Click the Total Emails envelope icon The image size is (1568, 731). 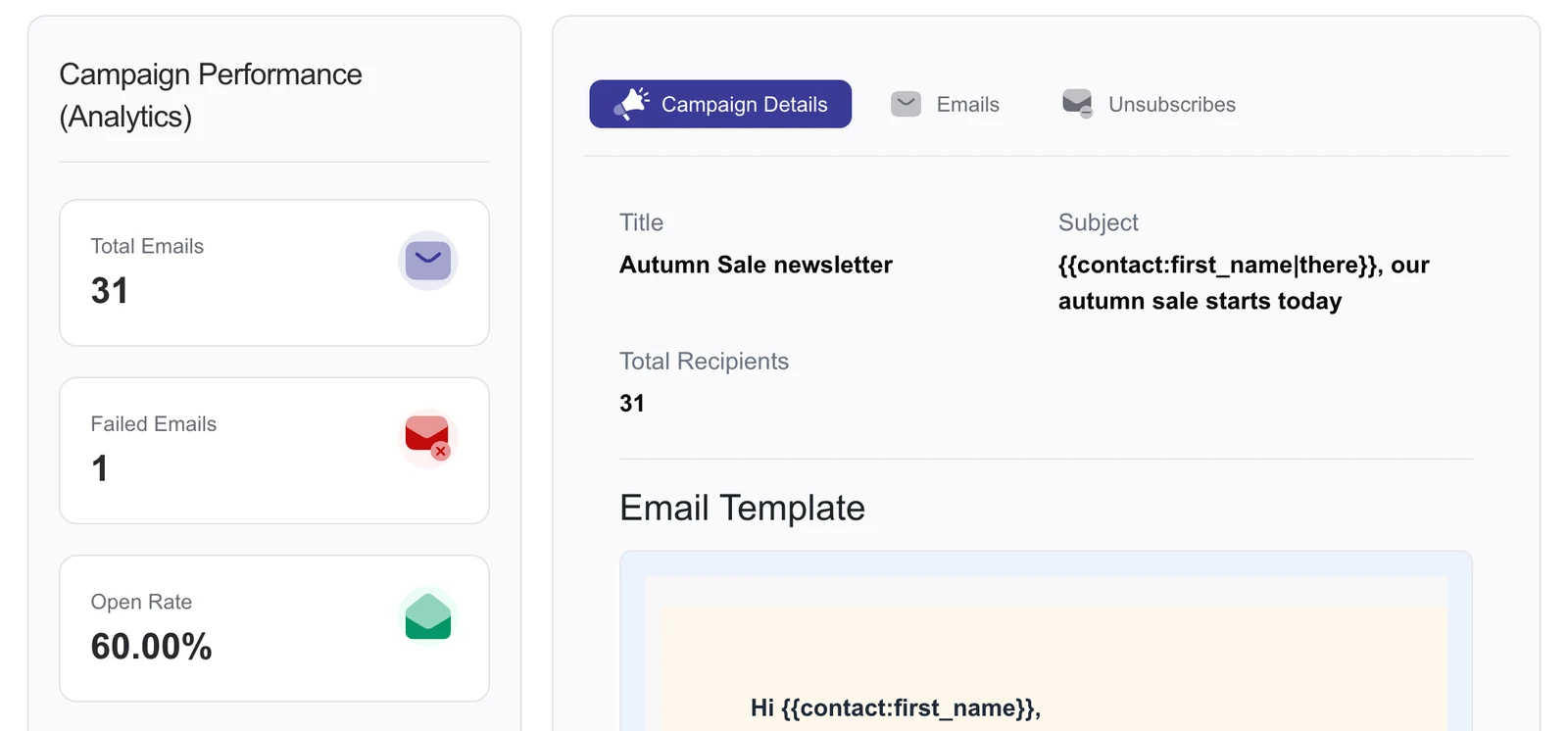(x=428, y=261)
